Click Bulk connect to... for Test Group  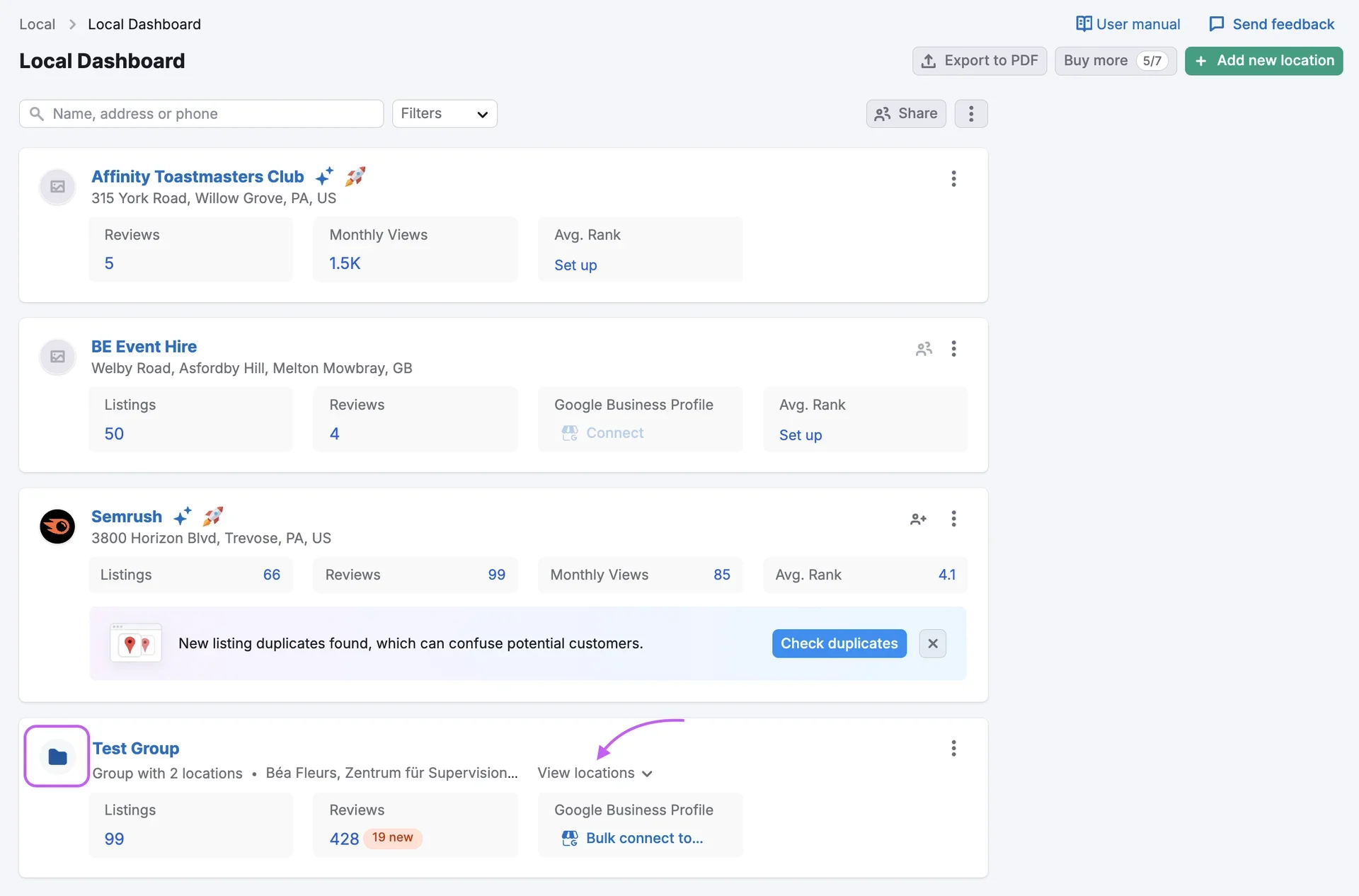tap(632, 839)
